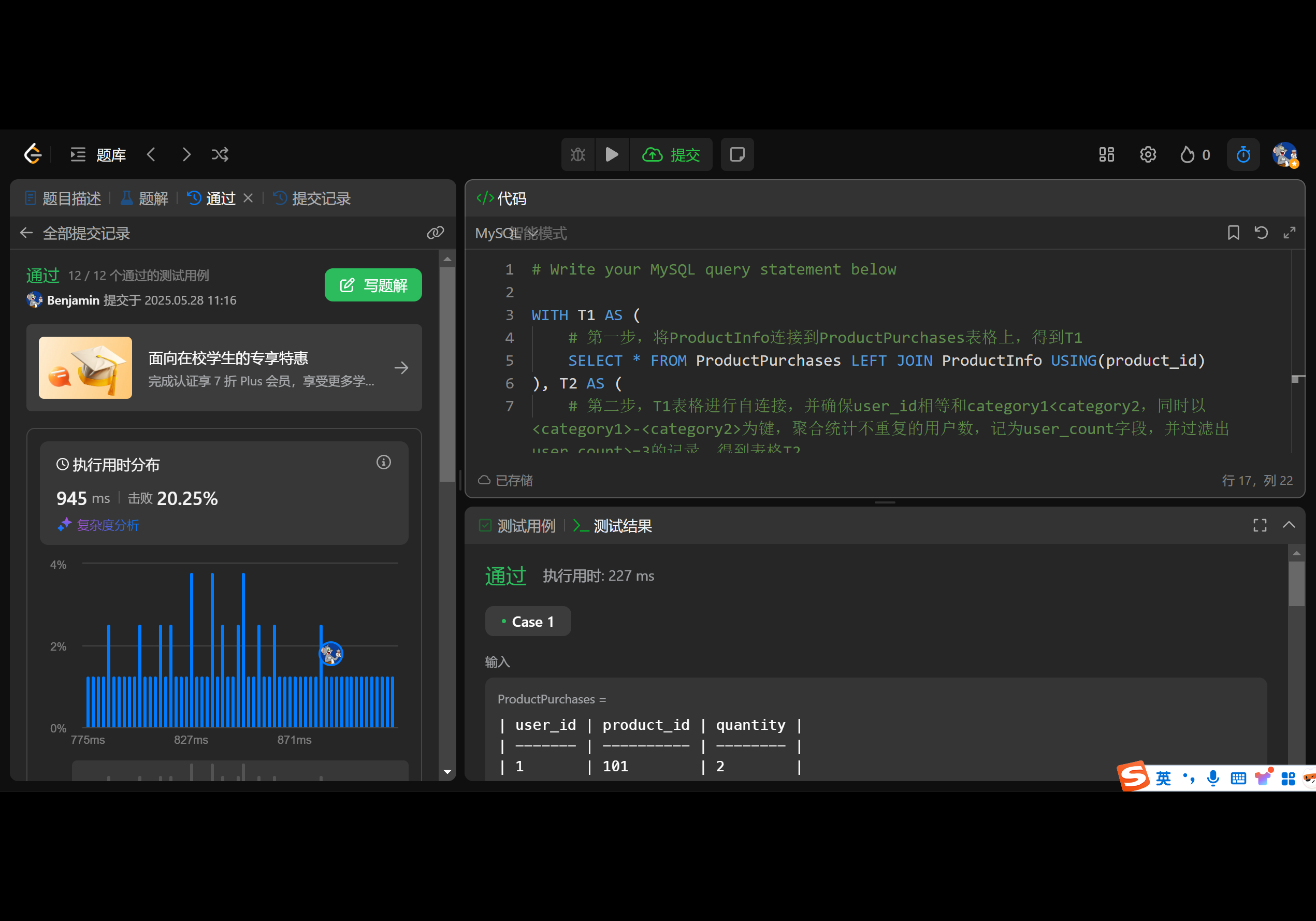Copy submission link icon
This screenshot has height=921, width=1316.
coord(435,233)
